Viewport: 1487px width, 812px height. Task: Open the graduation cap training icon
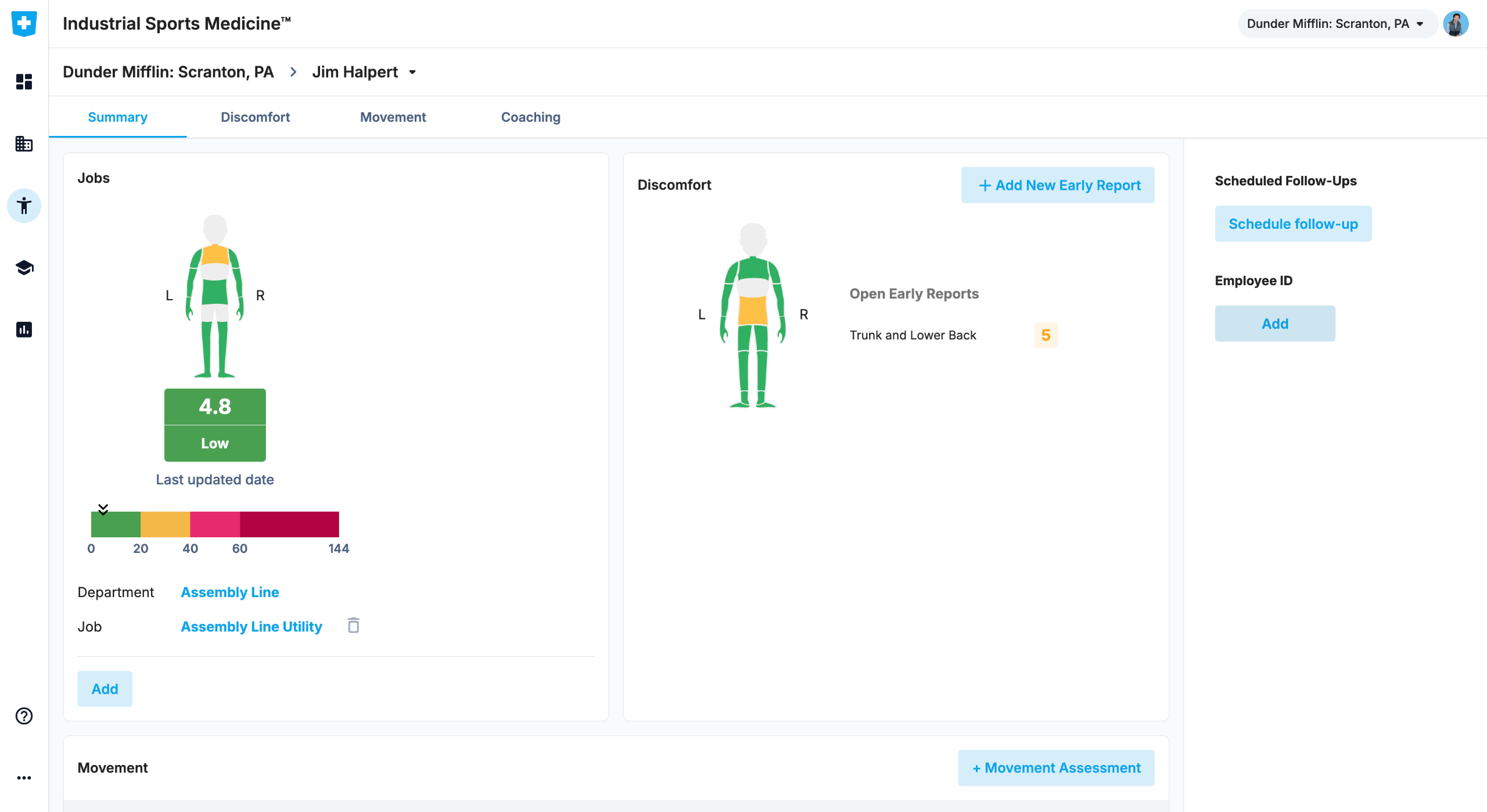pyautogui.click(x=24, y=268)
